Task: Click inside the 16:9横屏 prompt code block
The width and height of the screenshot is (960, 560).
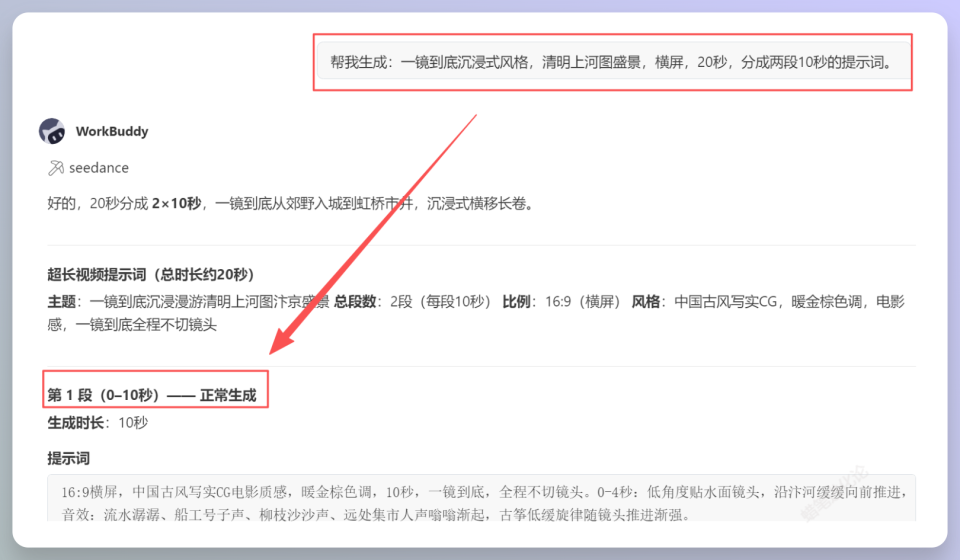Action: tap(481, 498)
